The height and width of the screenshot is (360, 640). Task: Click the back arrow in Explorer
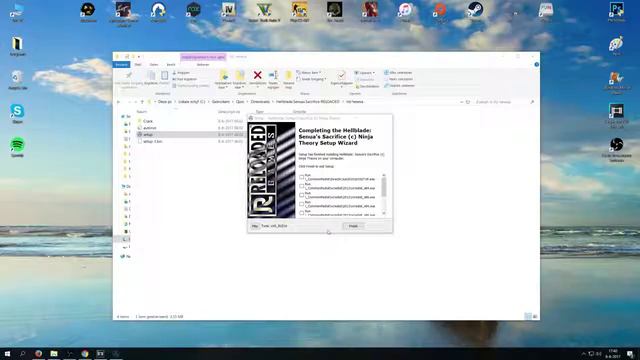pyautogui.click(x=119, y=102)
